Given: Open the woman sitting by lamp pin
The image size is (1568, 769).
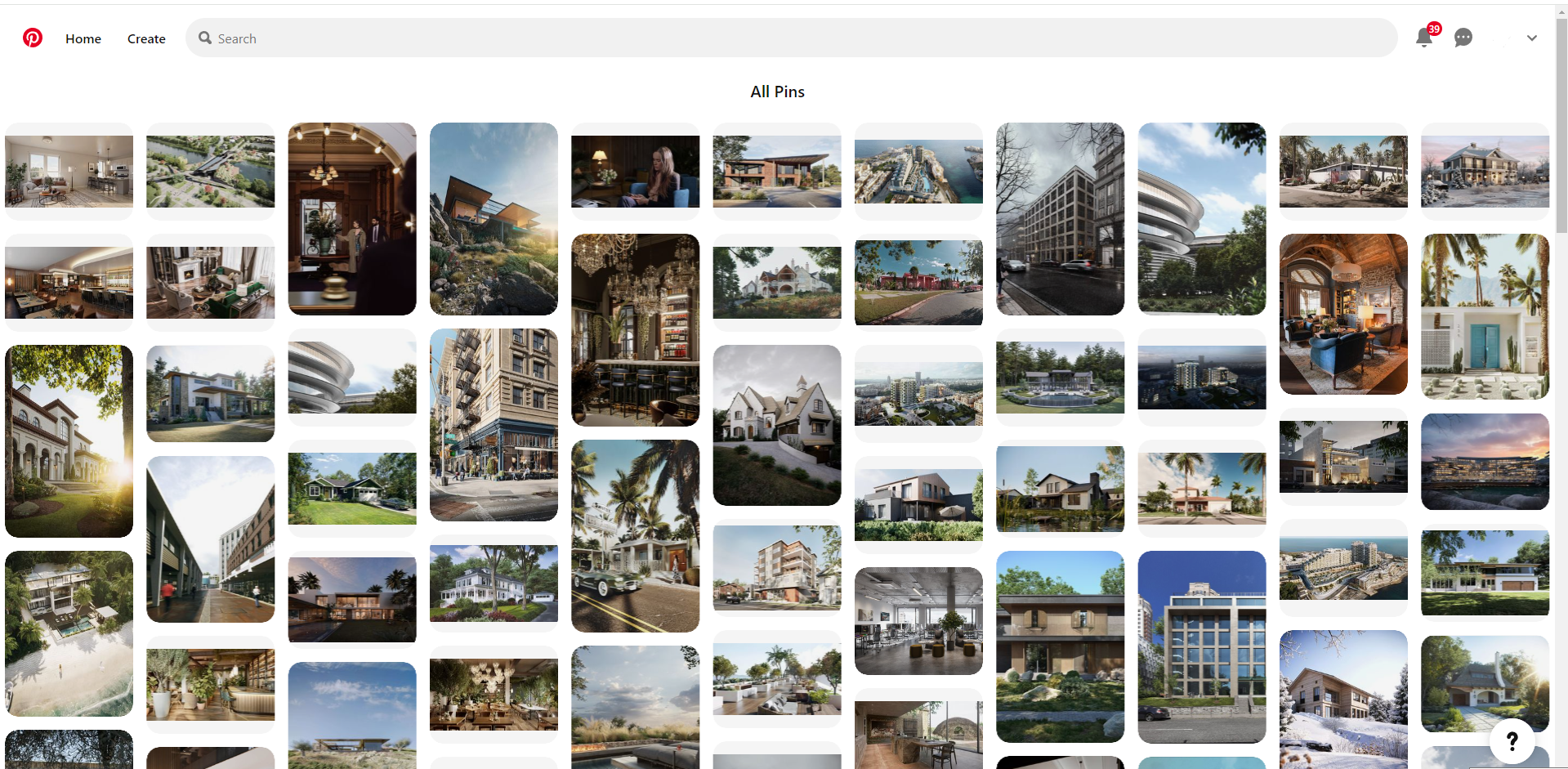Looking at the screenshot, I should [635, 171].
